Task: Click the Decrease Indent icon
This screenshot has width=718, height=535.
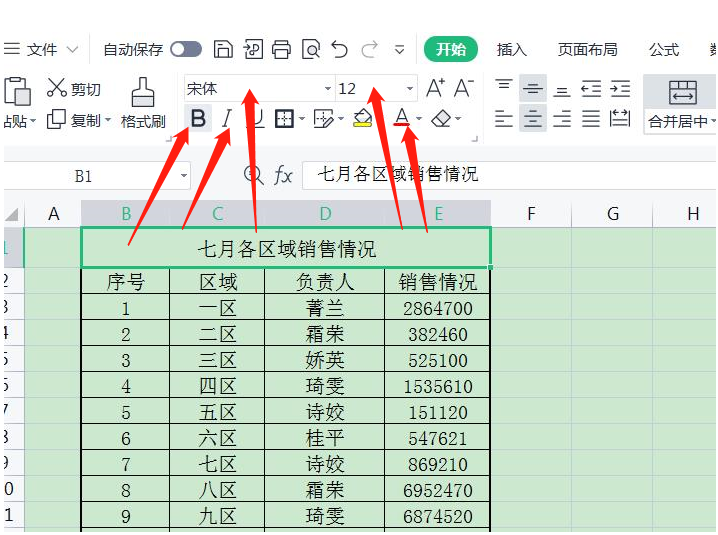Action: click(x=591, y=88)
